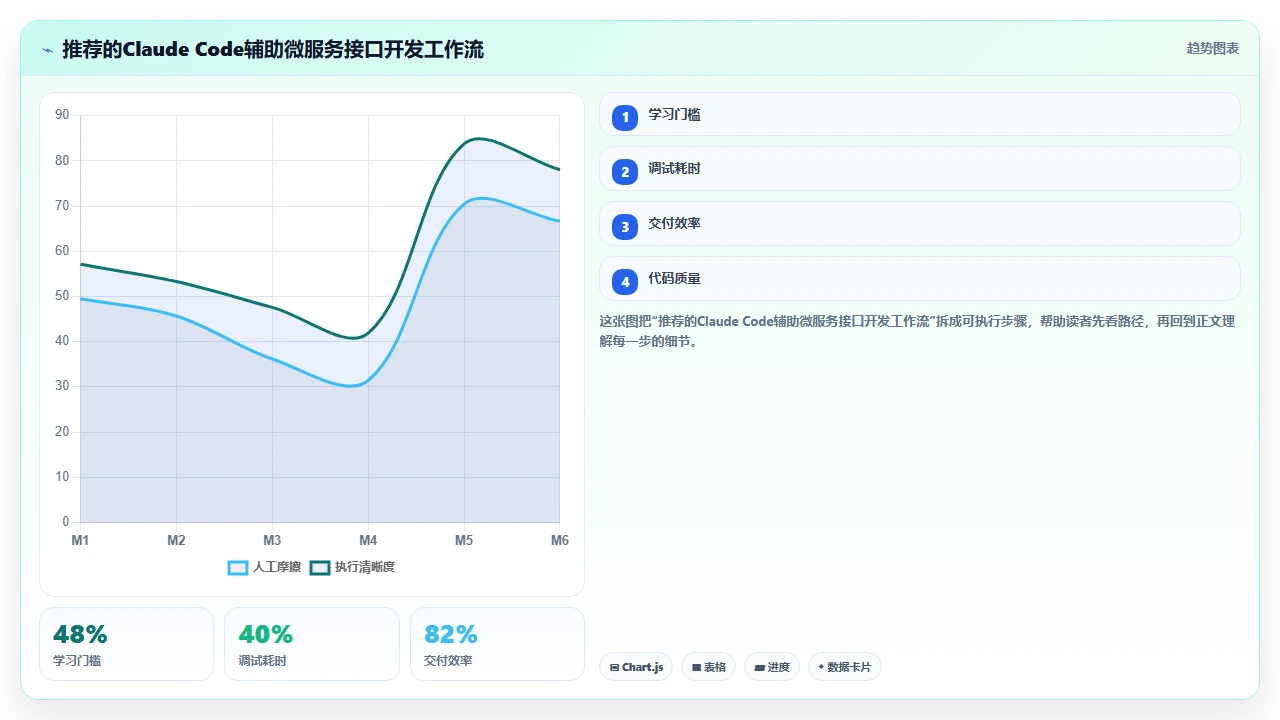Click the M3 x-axis label
1280x720 pixels.
[x=272, y=541]
